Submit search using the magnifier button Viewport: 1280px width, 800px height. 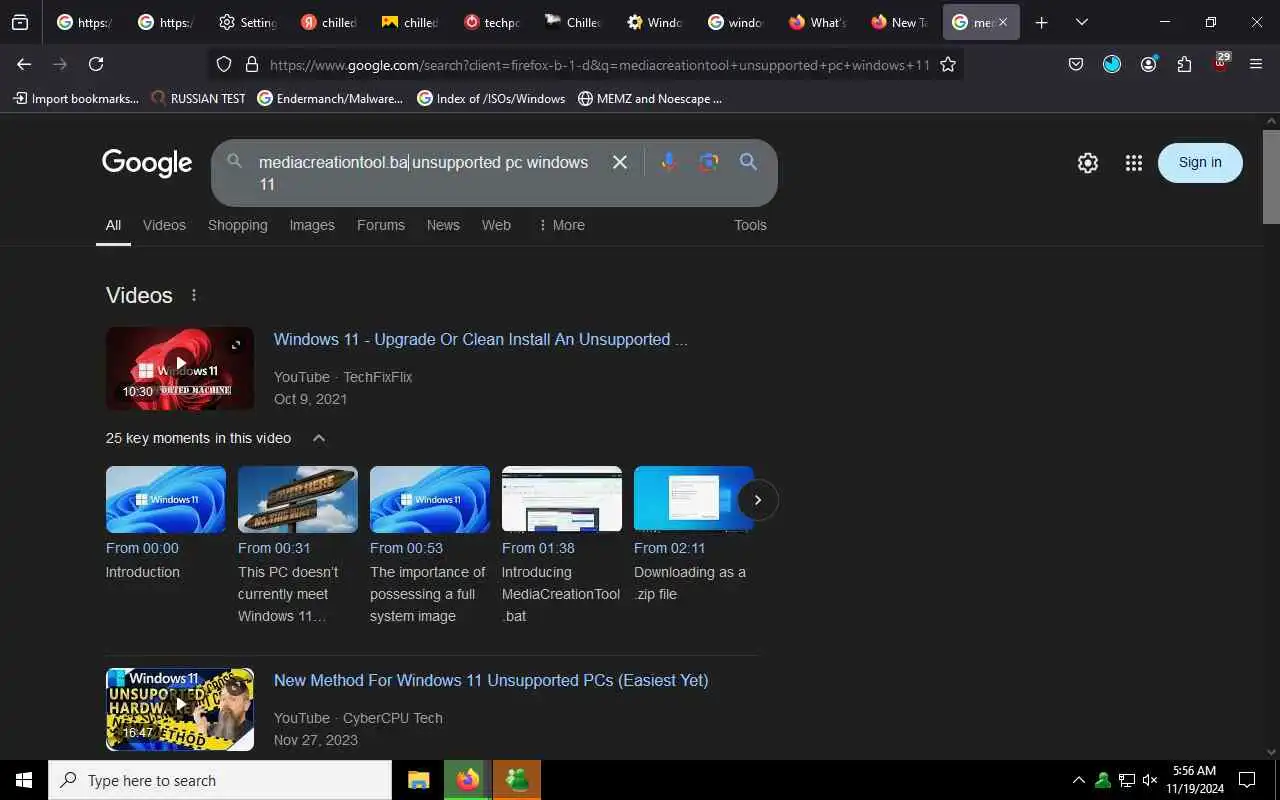(748, 162)
